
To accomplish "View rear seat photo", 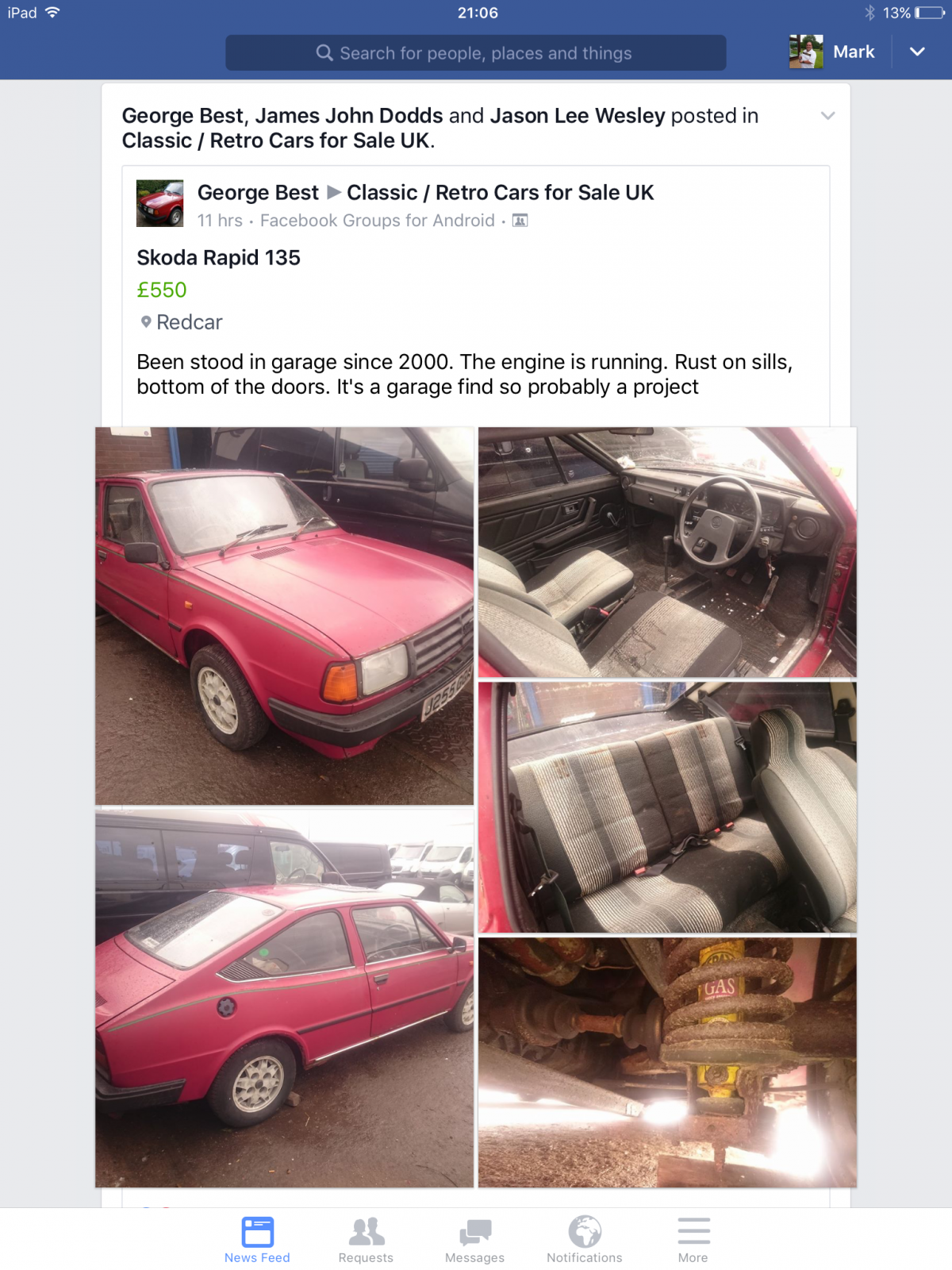I will click(667, 807).
